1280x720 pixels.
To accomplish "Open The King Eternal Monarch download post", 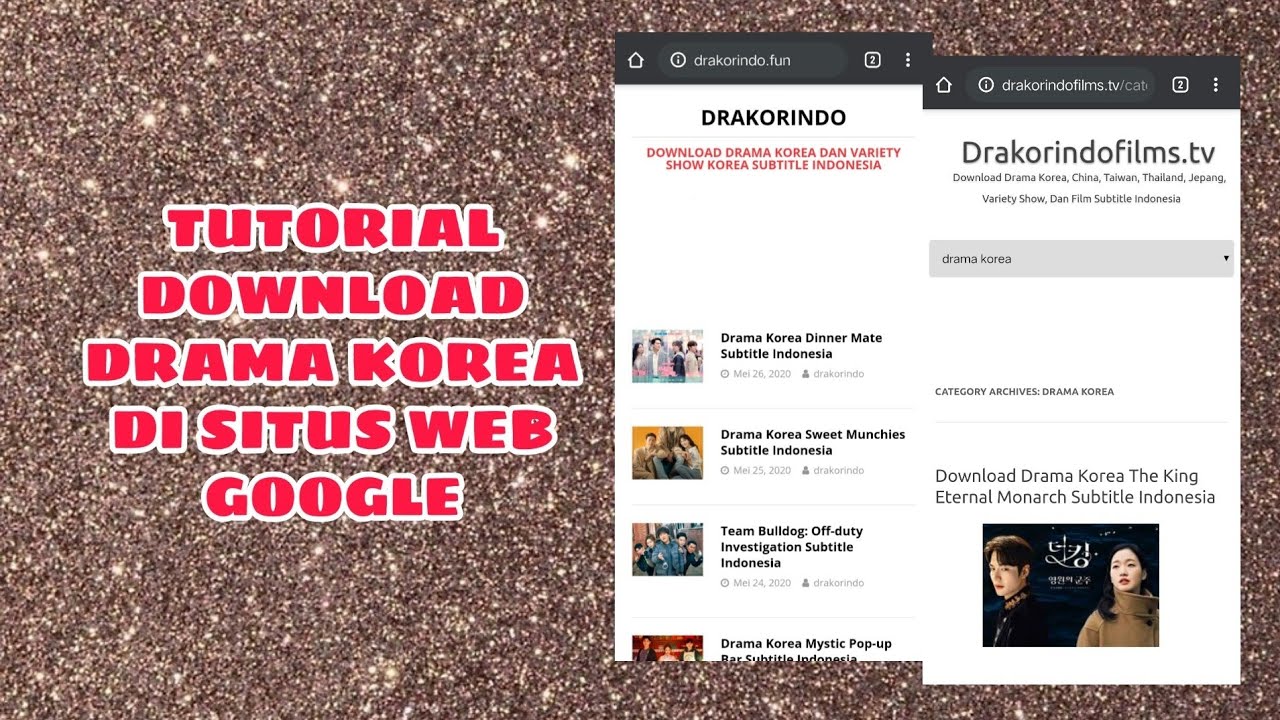I will point(1075,486).
